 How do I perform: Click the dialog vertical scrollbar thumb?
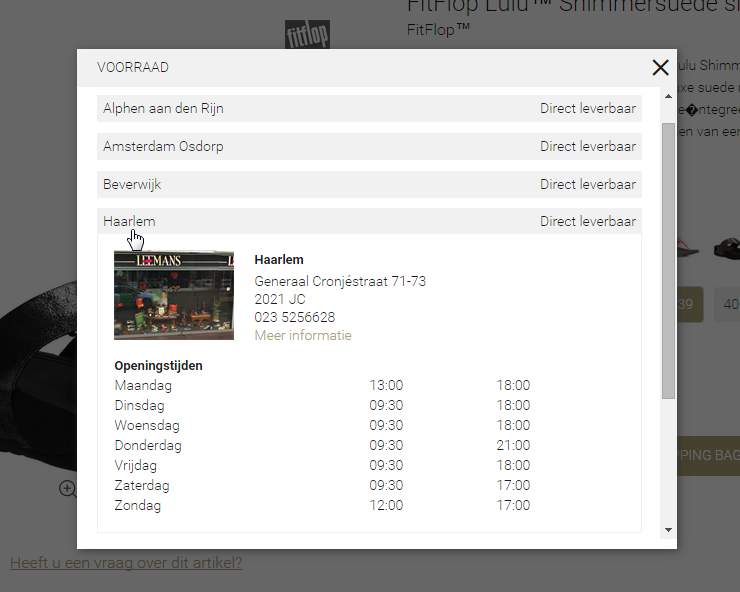[x=668, y=261]
